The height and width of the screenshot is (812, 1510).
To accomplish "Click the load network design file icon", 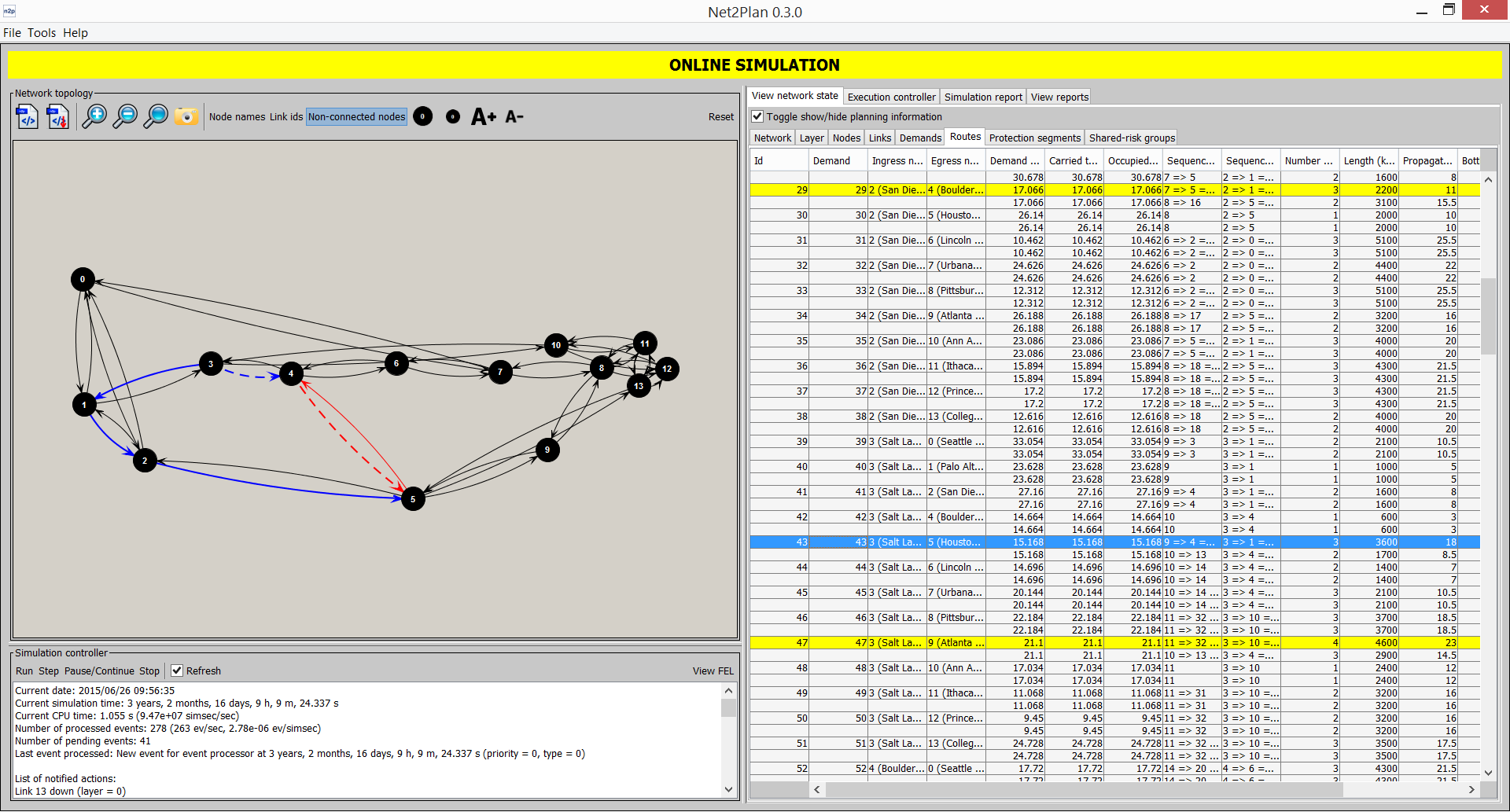I will pyautogui.click(x=28, y=117).
